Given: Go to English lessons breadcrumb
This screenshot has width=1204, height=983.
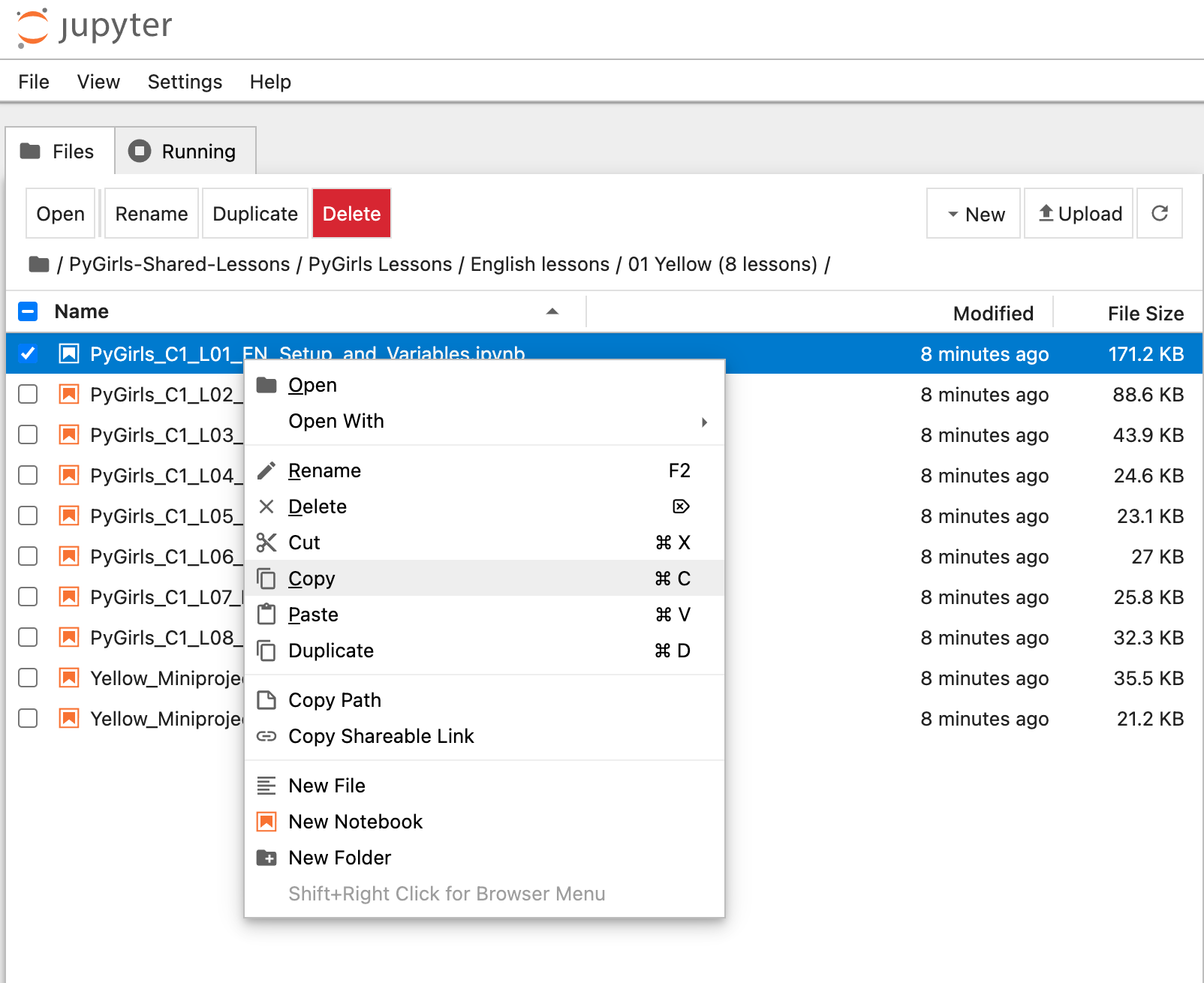Looking at the screenshot, I should click(x=540, y=264).
